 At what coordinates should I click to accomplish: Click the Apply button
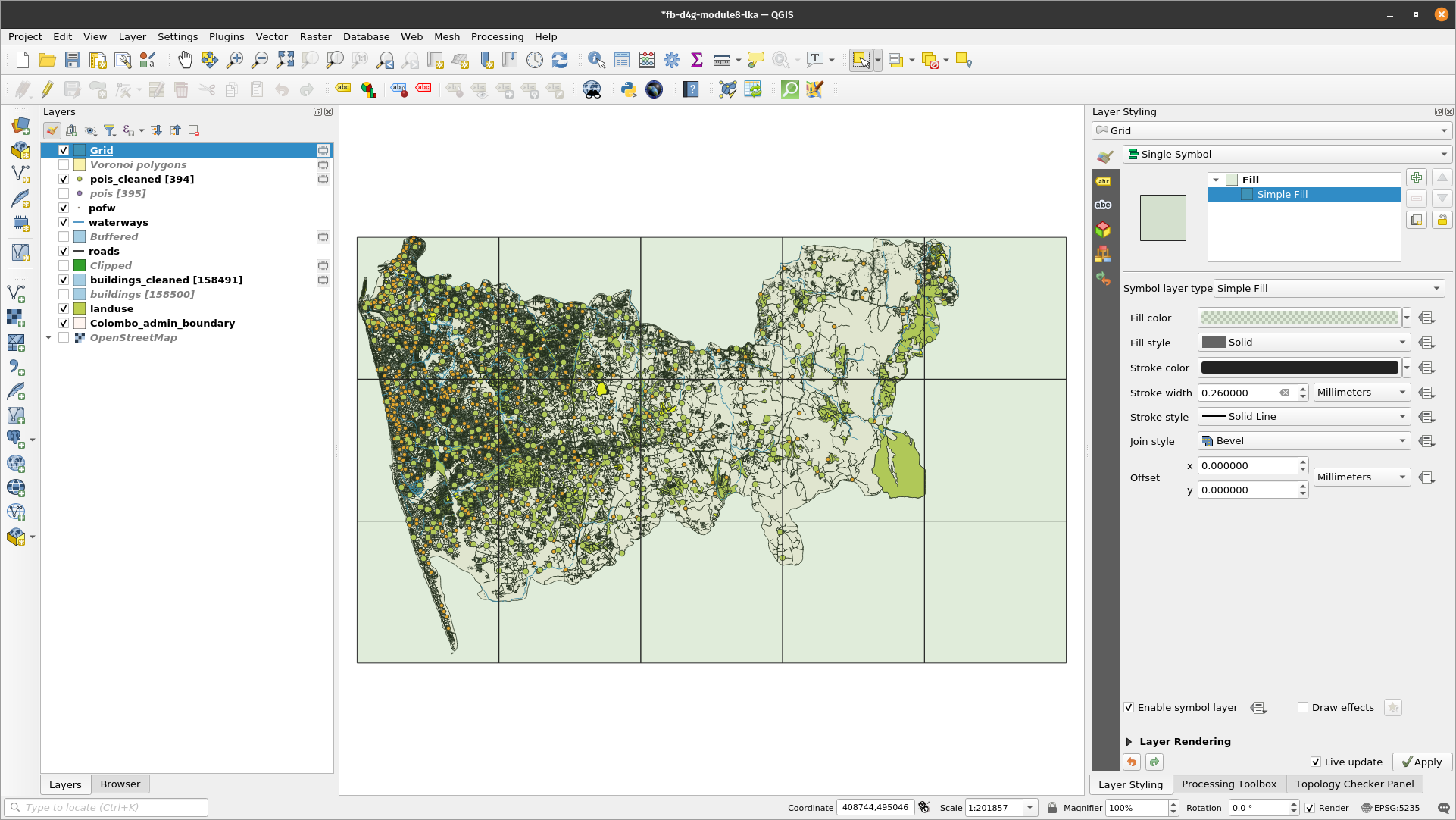(1422, 762)
